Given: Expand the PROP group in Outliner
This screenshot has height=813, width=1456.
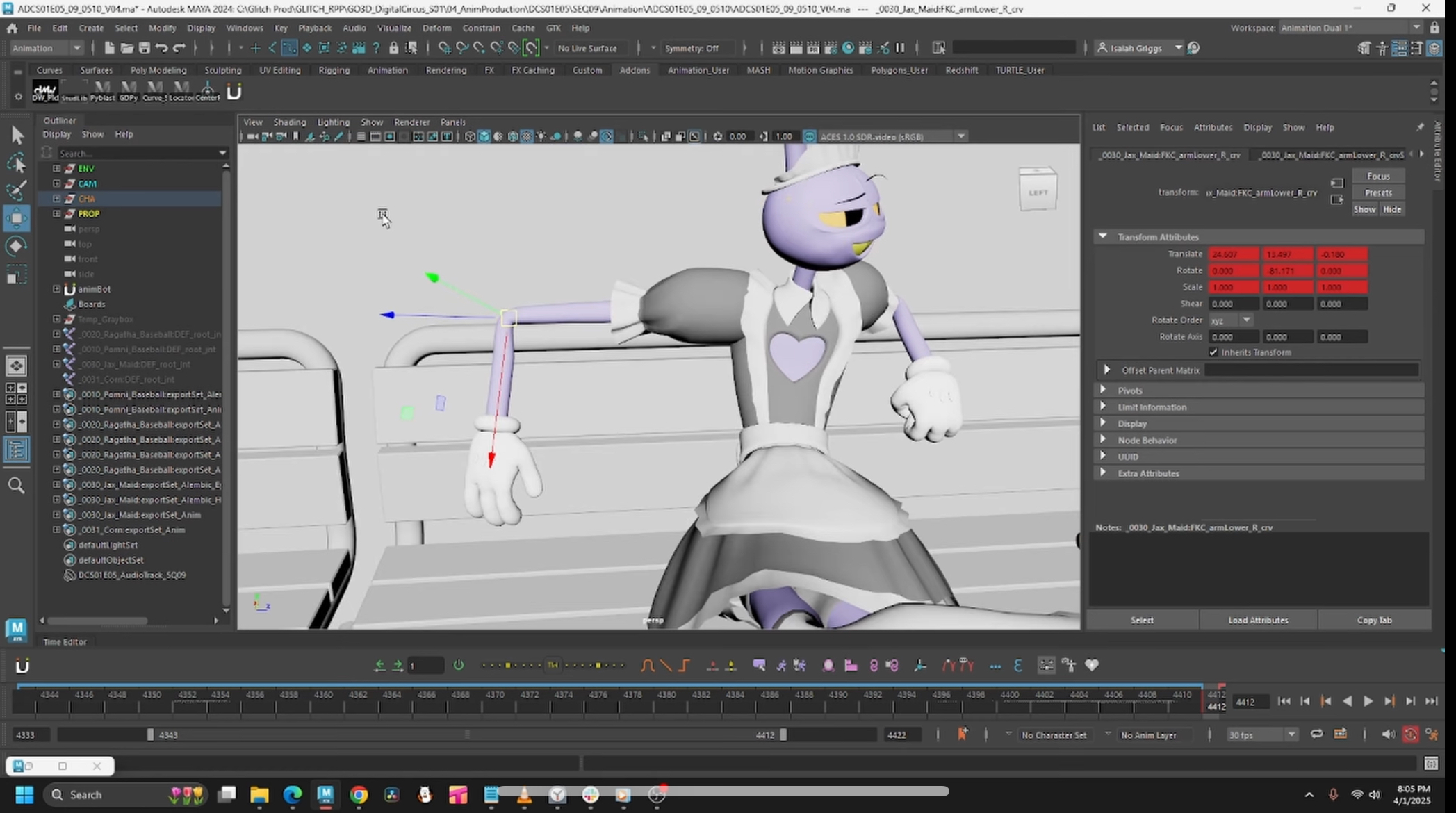Looking at the screenshot, I should tap(57, 213).
